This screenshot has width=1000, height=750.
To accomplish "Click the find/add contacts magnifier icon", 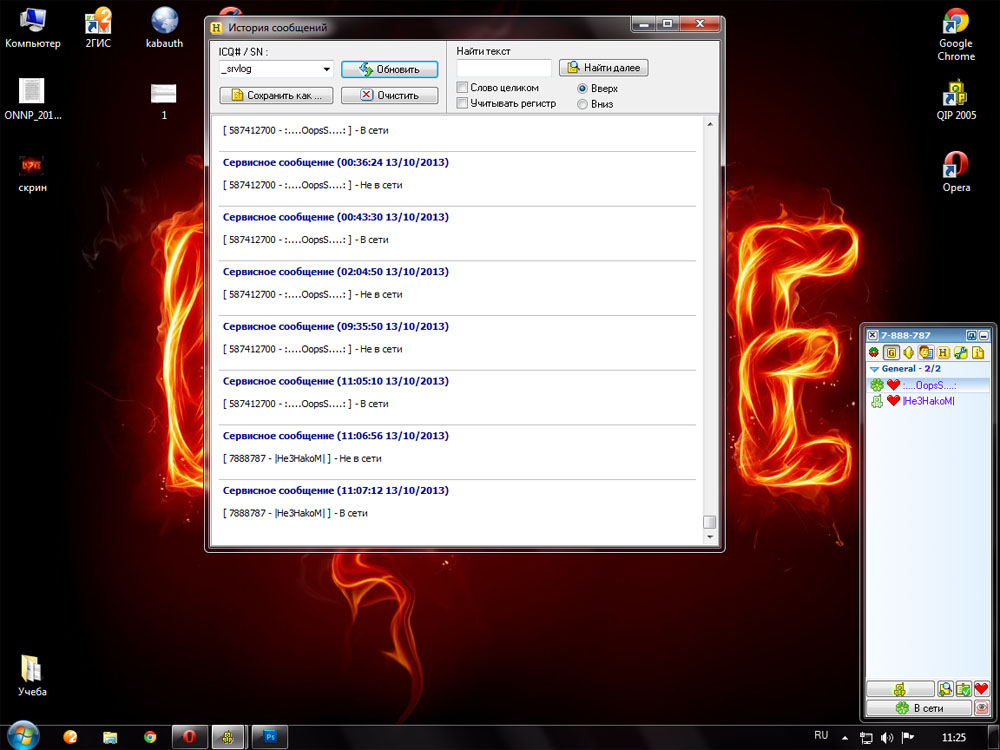I will click(x=945, y=689).
